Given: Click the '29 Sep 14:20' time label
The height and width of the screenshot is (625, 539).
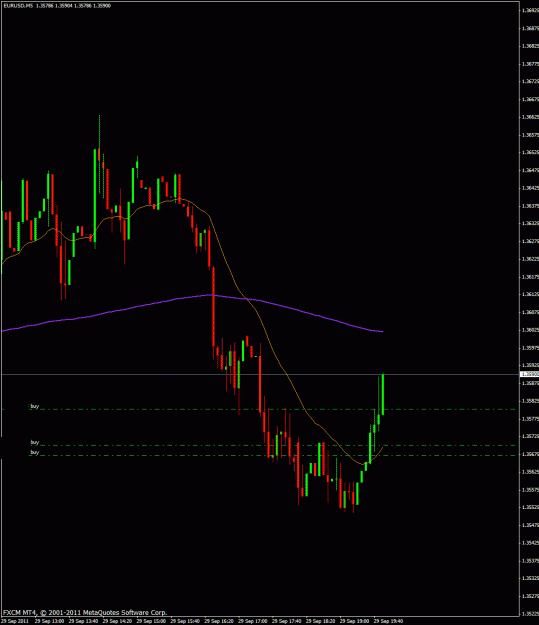Looking at the screenshot, I should pos(117,621).
